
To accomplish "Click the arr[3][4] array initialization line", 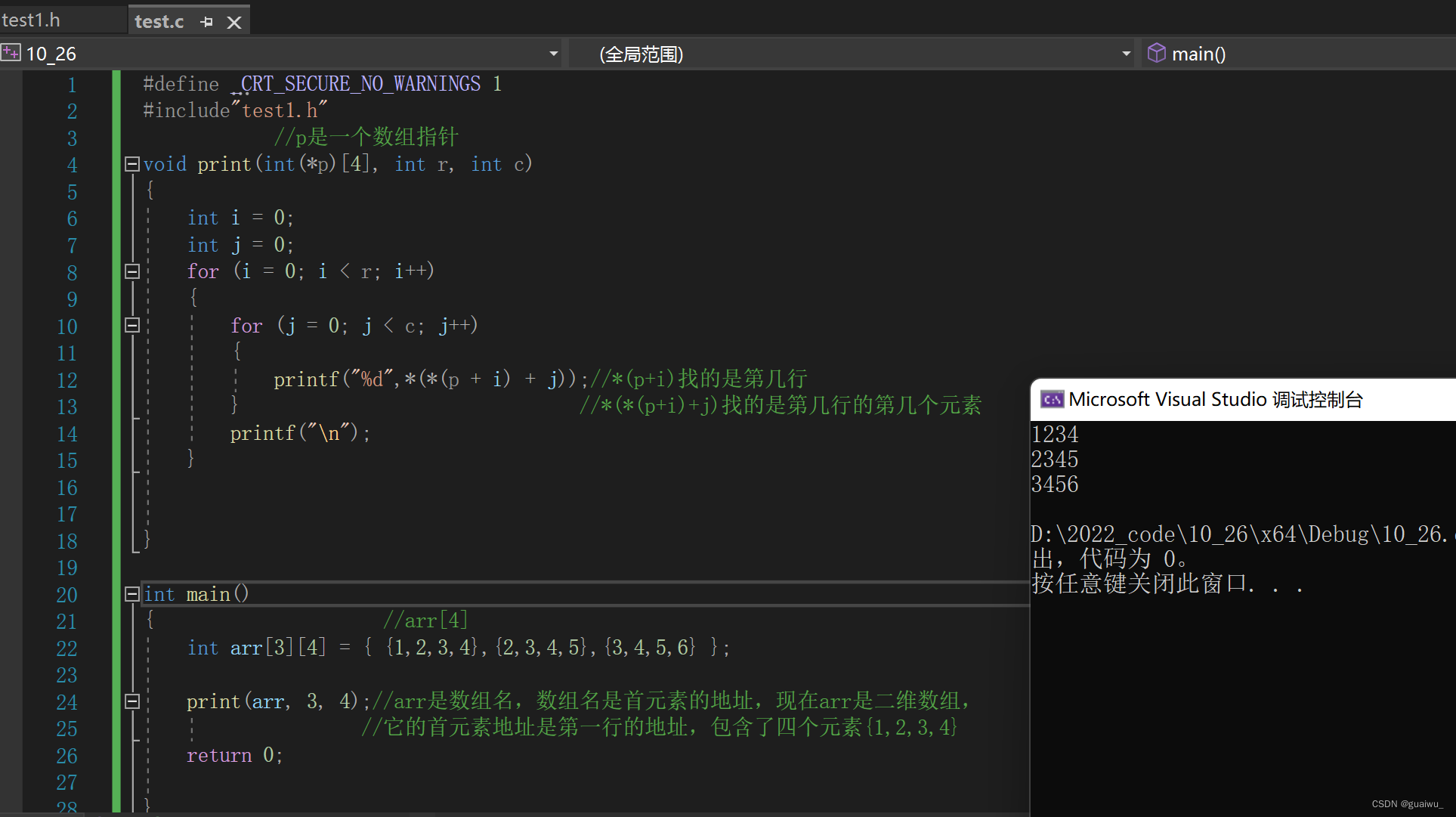I will [459, 648].
